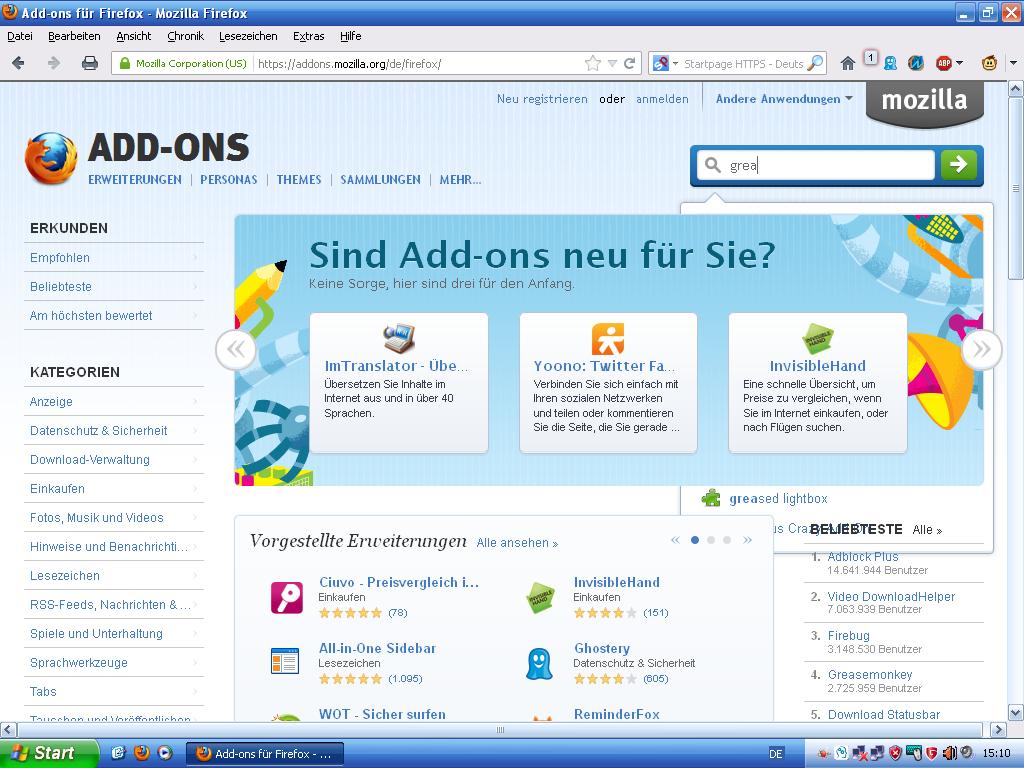Open the Yoono Twitter add-on icon

608,338
